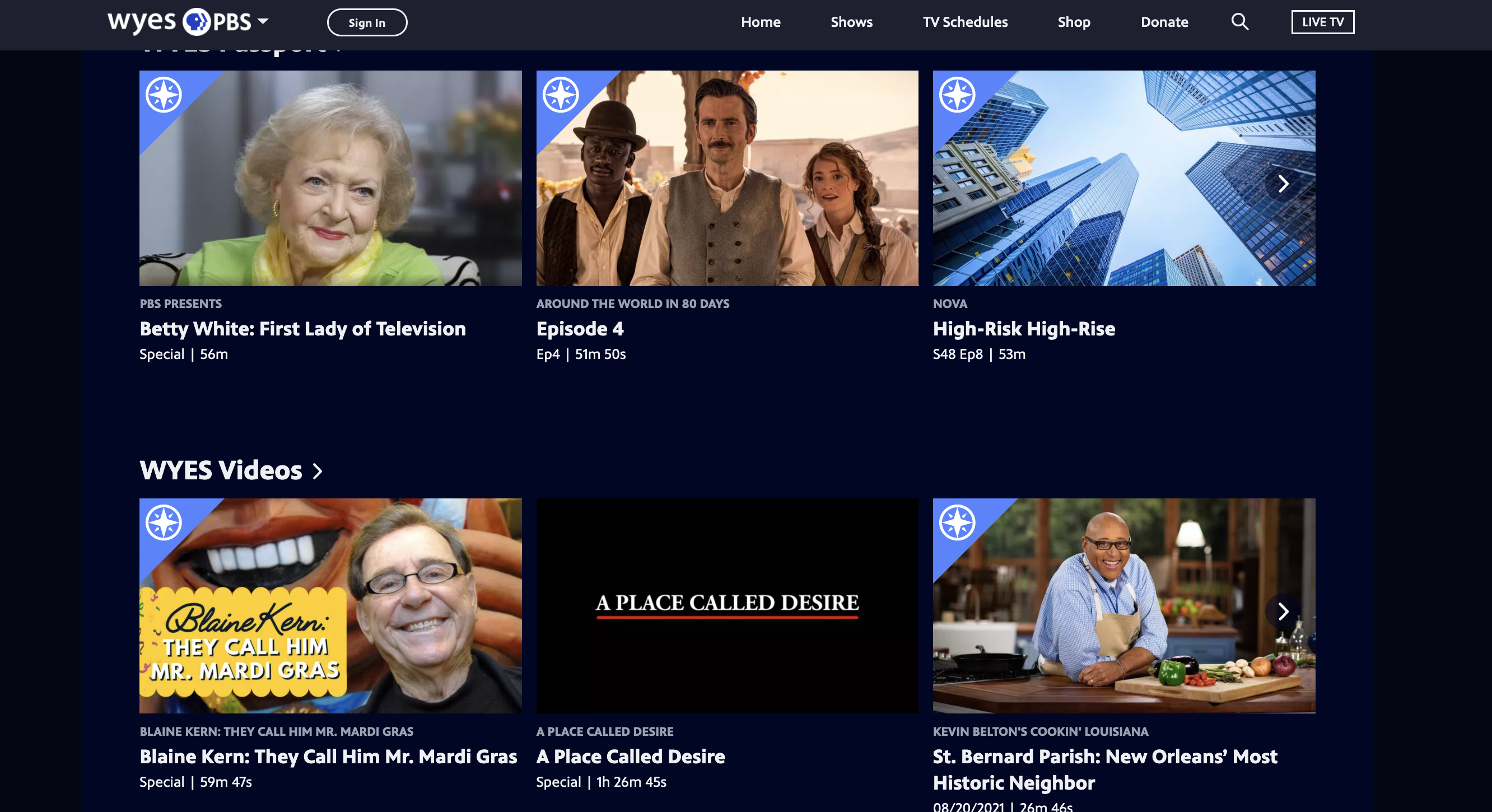Viewport: 1492px width, 812px height.
Task: Go to the Home nav item
Action: [x=761, y=22]
